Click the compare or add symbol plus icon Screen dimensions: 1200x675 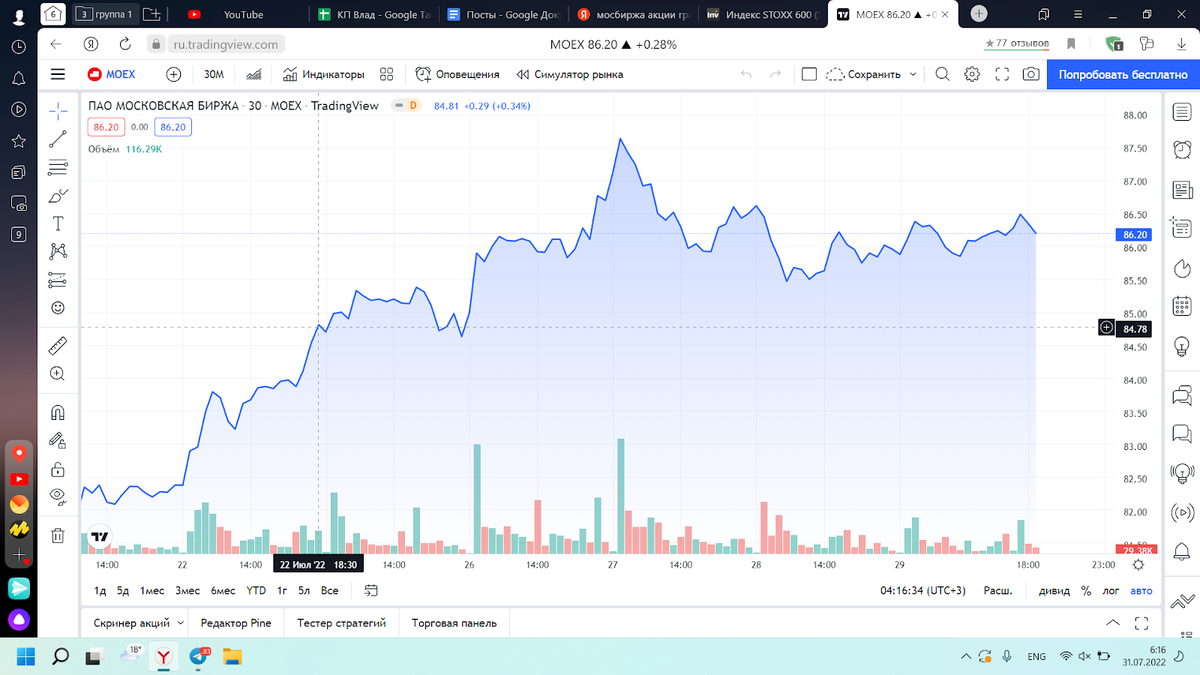173,74
